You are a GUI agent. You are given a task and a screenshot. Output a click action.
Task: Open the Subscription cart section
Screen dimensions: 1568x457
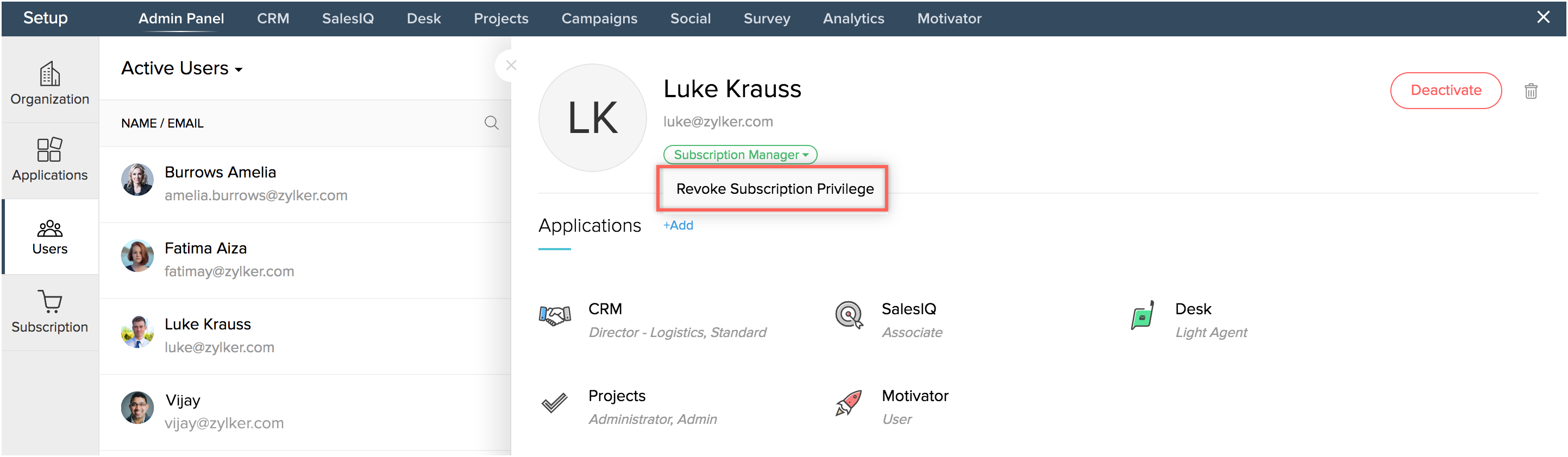coord(50,312)
